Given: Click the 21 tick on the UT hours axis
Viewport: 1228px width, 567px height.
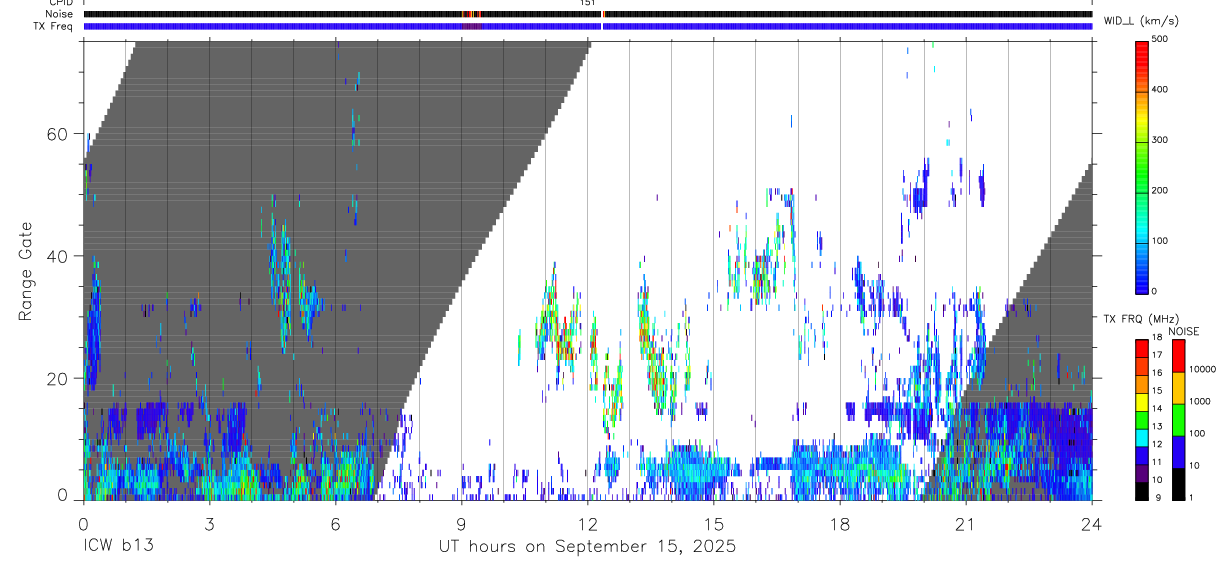Looking at the screenshot, I should (x=966, y=523).
